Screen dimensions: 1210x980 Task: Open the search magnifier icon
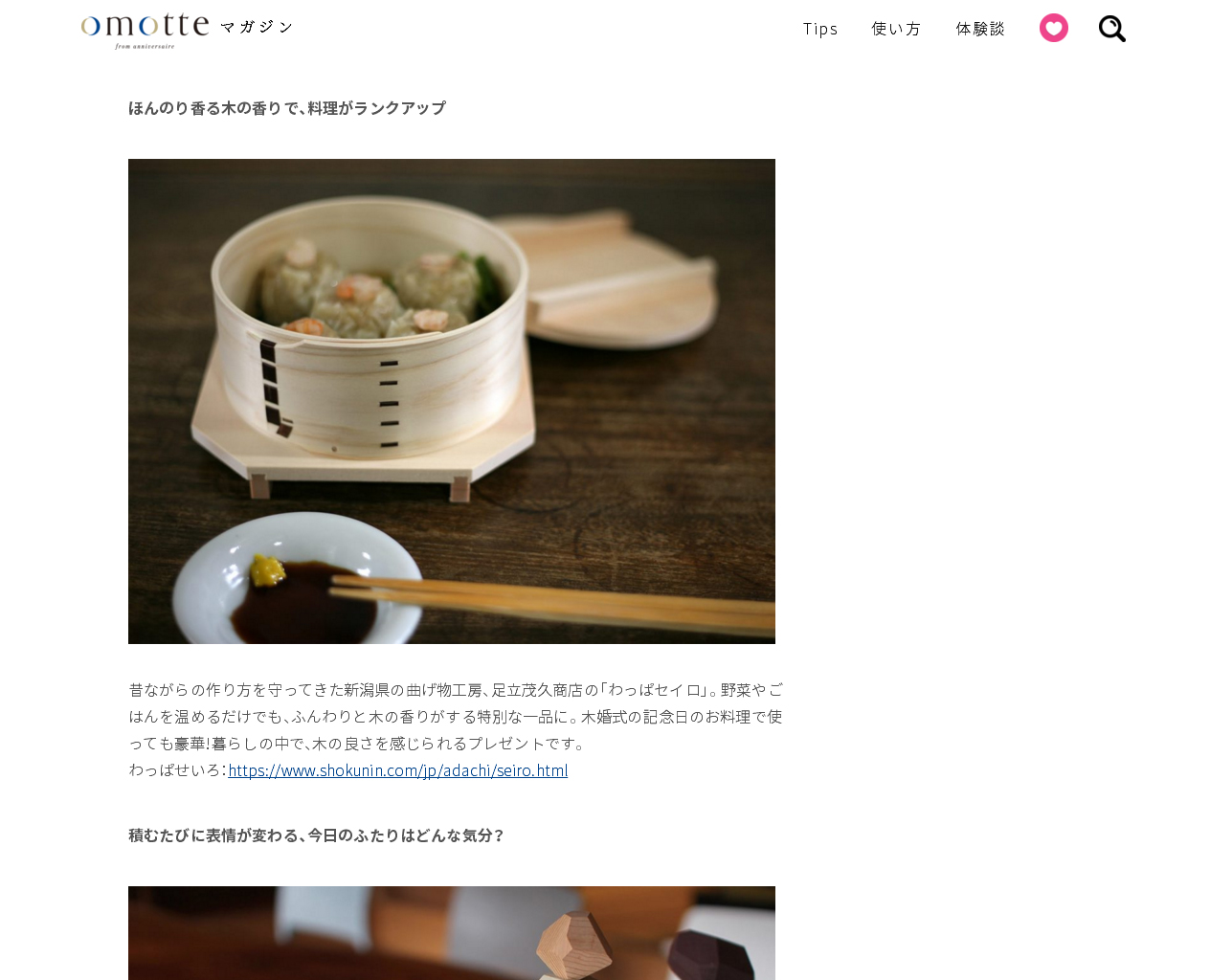(x=1111, y=29)
